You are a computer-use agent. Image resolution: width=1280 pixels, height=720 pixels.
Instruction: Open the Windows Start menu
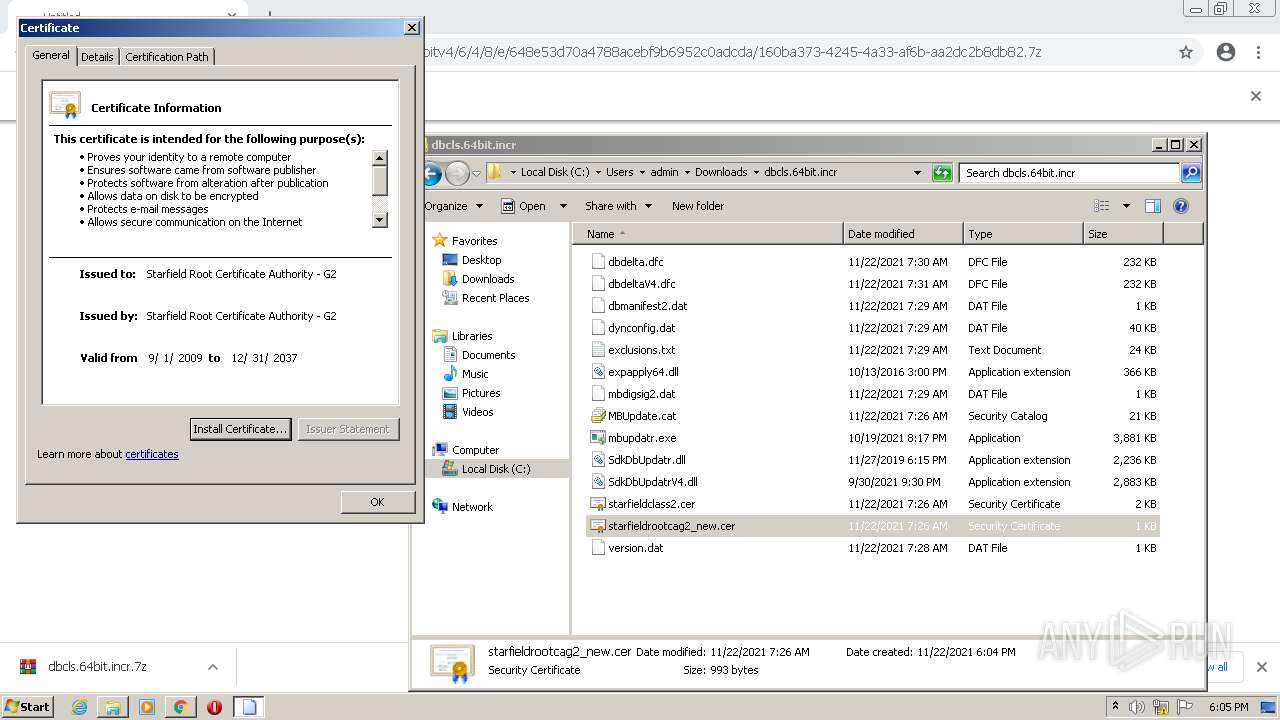pyautogui.click(x=27, y=707)
